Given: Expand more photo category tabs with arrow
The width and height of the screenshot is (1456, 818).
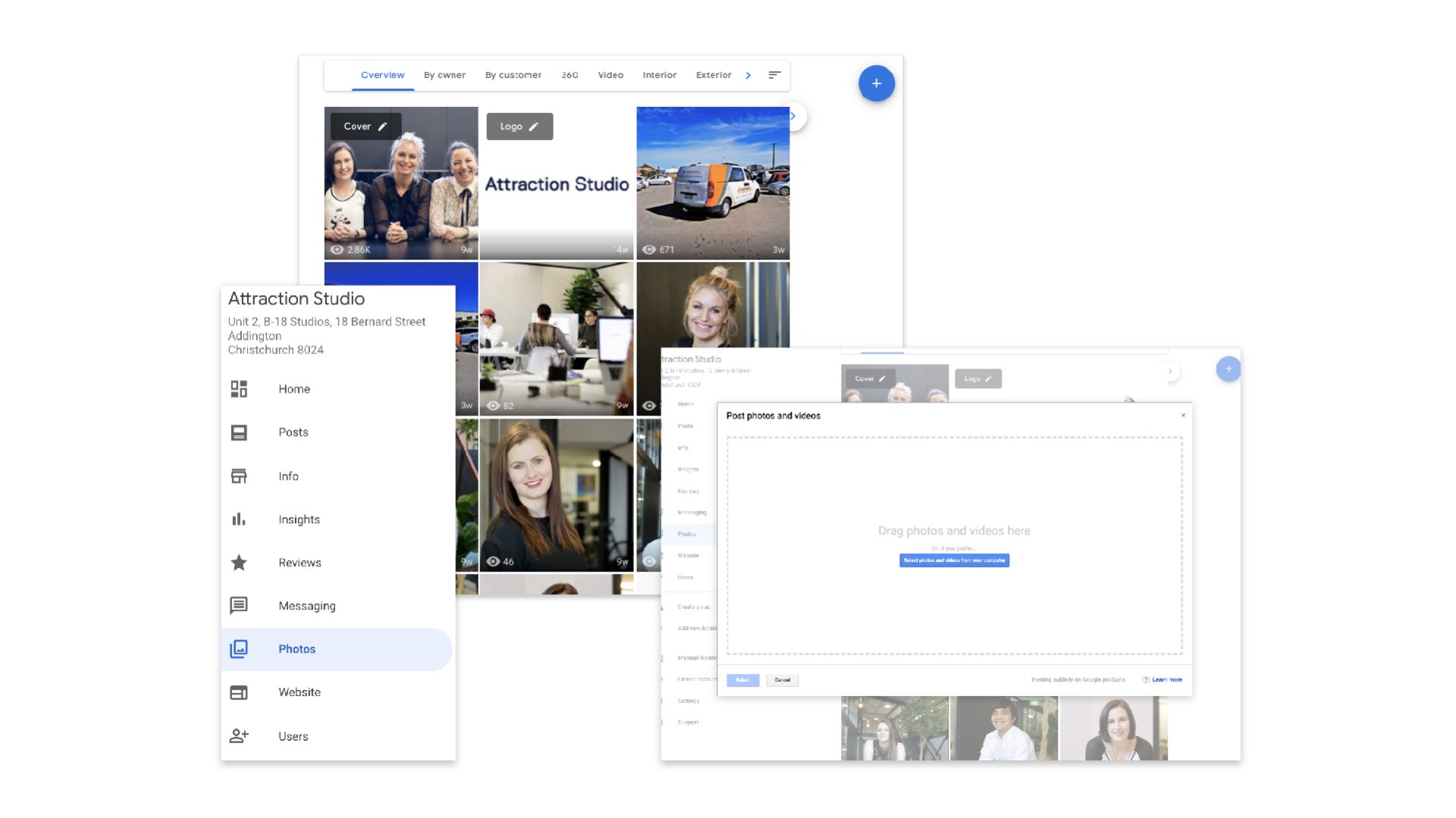Looking at the screenshot, I should [748, 75].
